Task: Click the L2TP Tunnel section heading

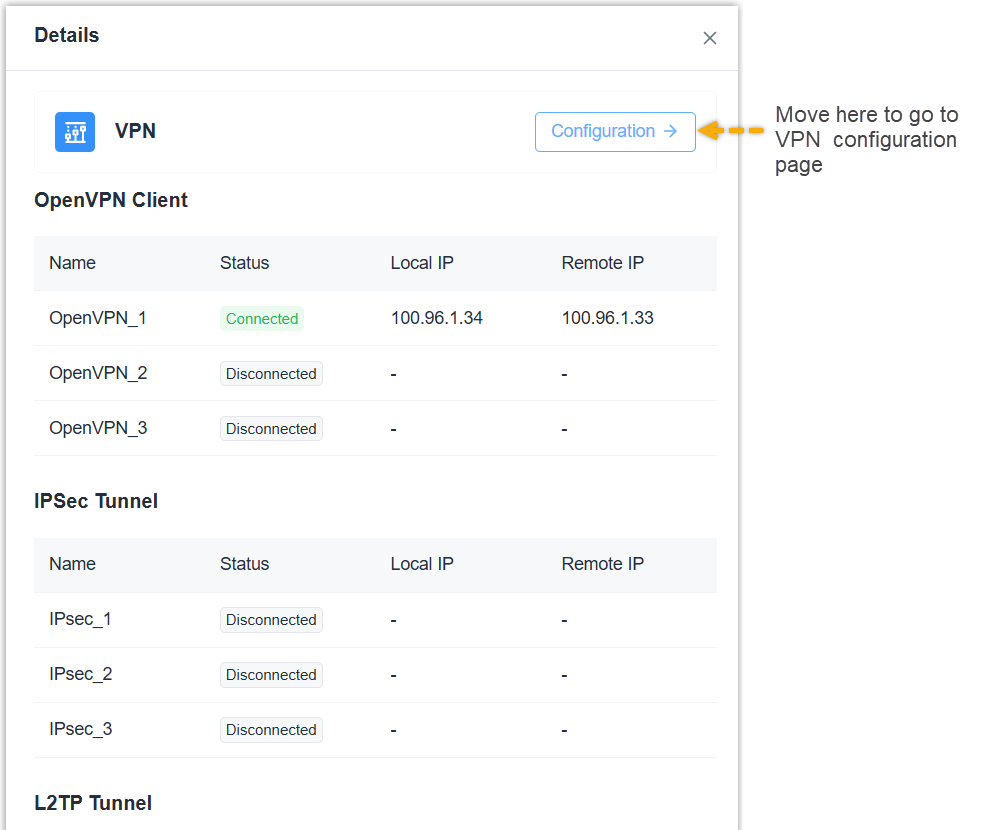Action: coord(93,803)
